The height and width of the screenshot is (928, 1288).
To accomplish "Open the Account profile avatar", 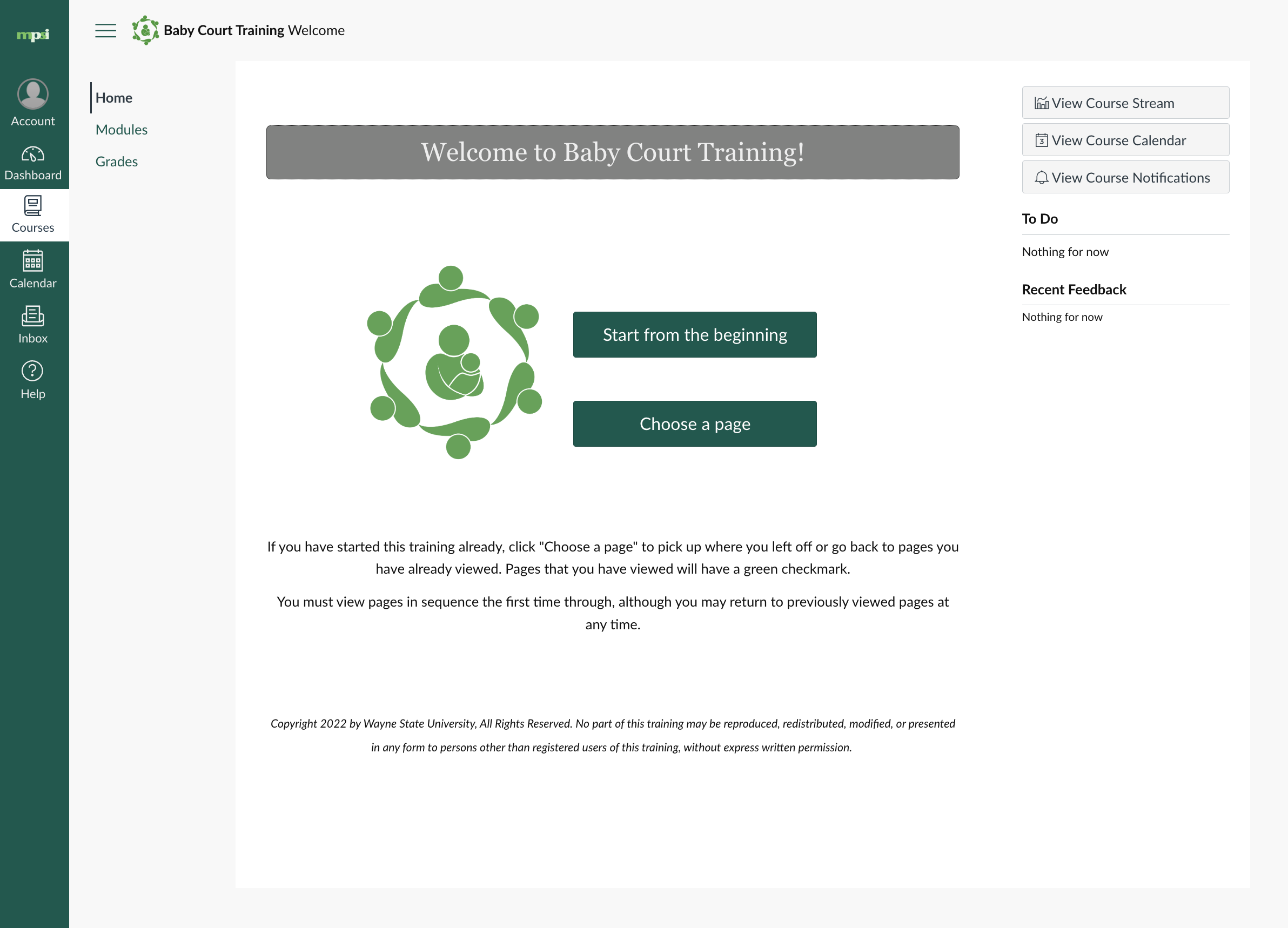I will (x=33, y=93).
